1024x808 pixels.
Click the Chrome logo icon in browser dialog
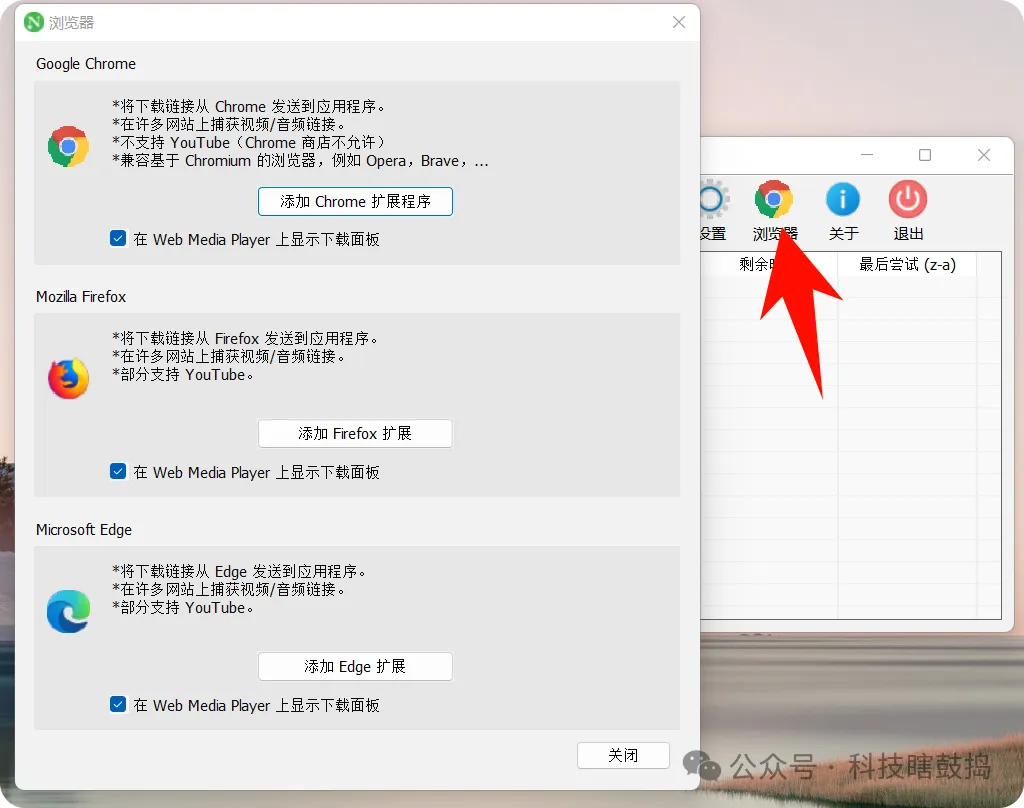coord(69,146)
